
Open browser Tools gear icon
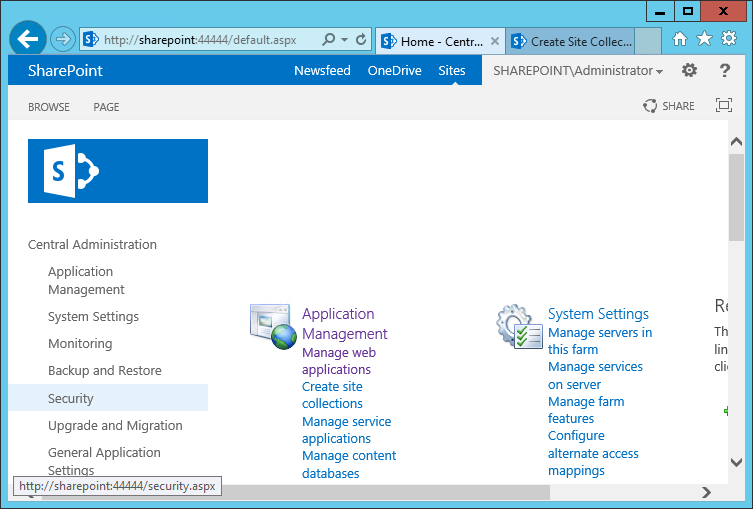(729, 38)
